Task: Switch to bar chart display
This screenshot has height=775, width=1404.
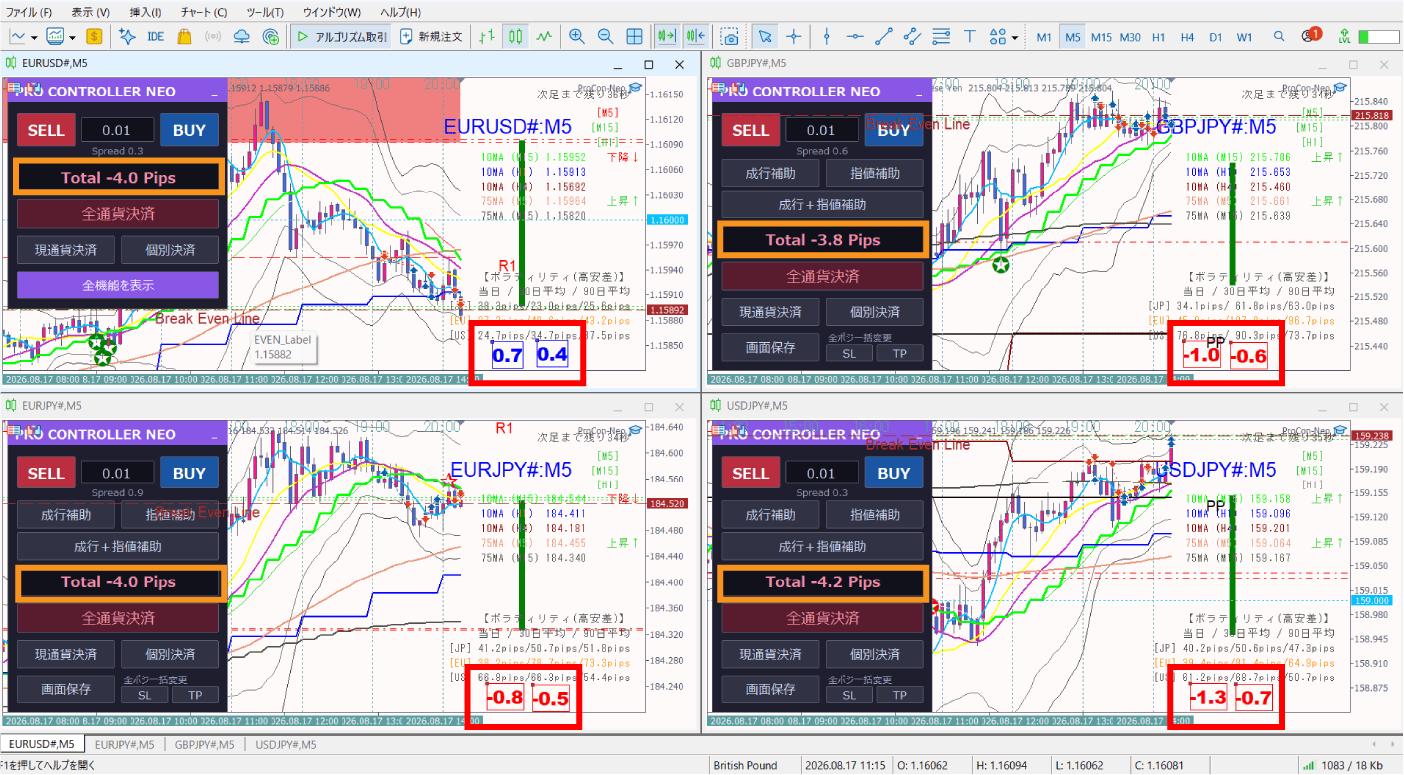Action: coord(487,36)
